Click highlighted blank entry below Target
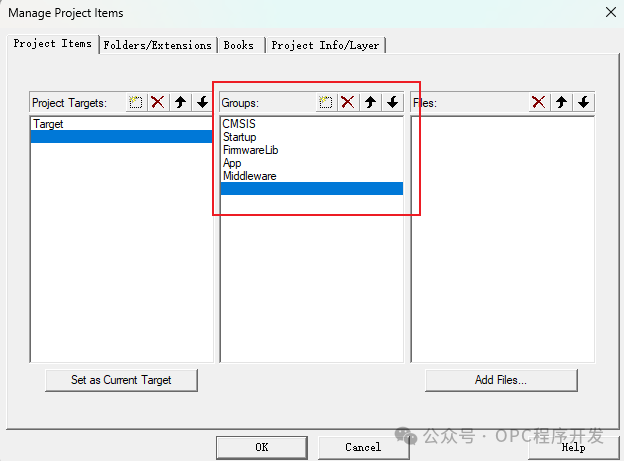 pos(121,137)
